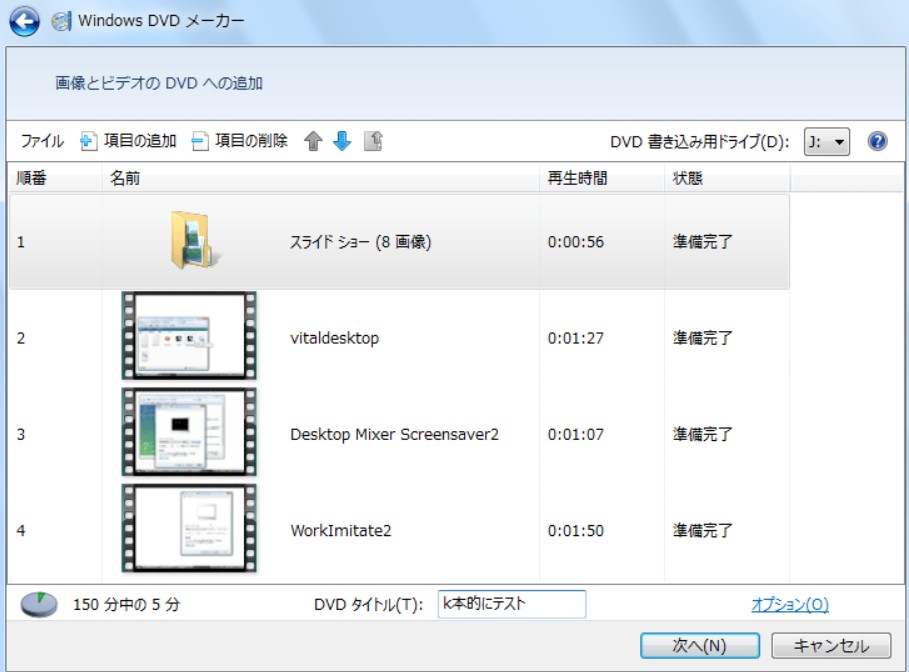The height and width of the screenshot is (672, 909).
Task: Click the gray page-with-arrow toolbar icon
Action: [373, 141]
